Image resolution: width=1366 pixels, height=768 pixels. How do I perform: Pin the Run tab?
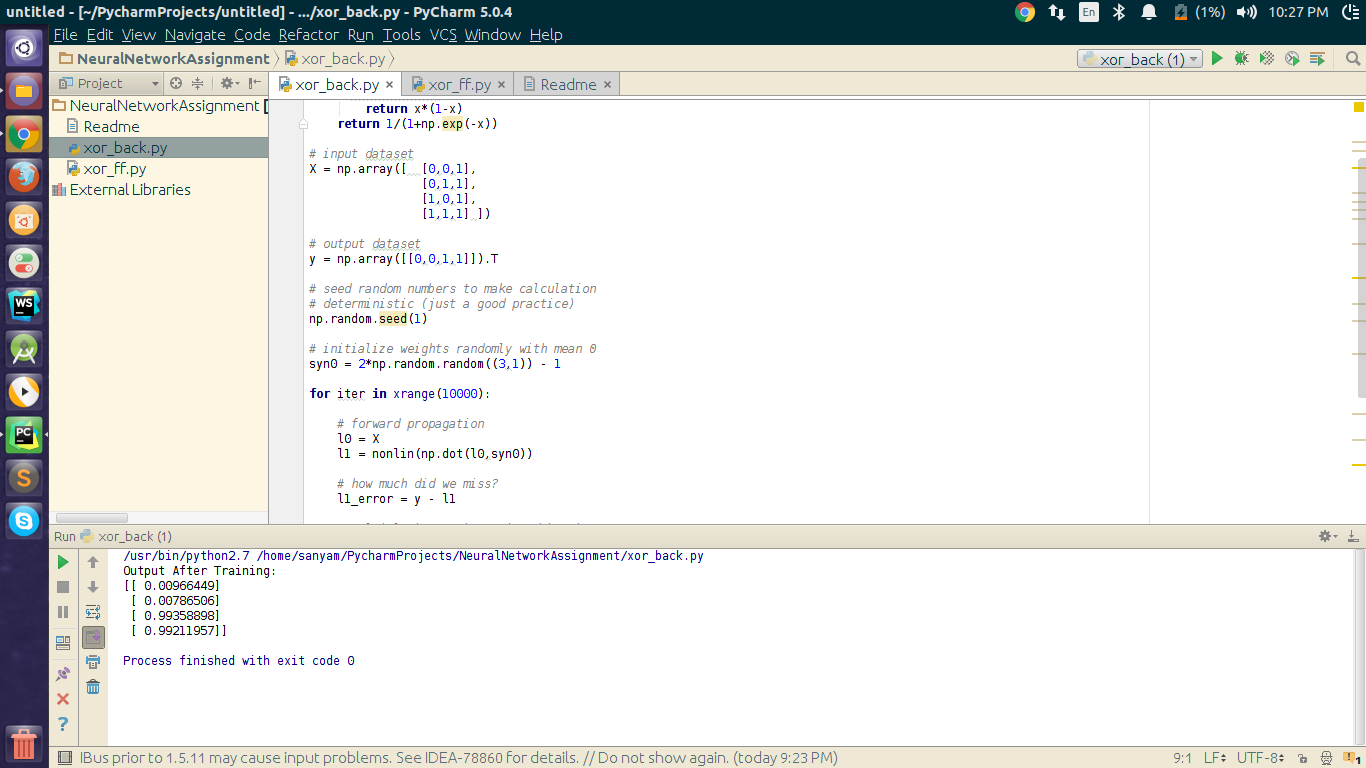point(63,674)
